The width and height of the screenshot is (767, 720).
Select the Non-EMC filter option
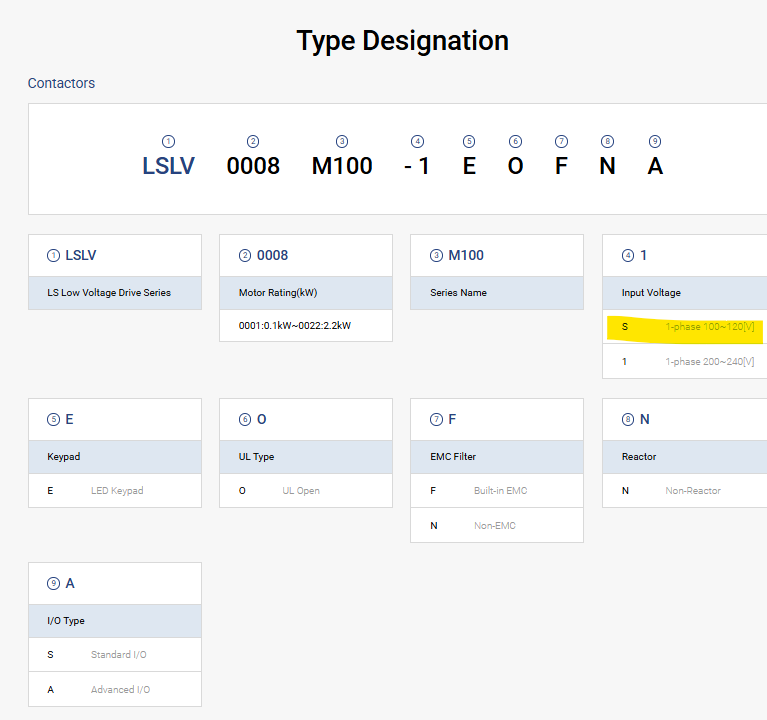496,525
